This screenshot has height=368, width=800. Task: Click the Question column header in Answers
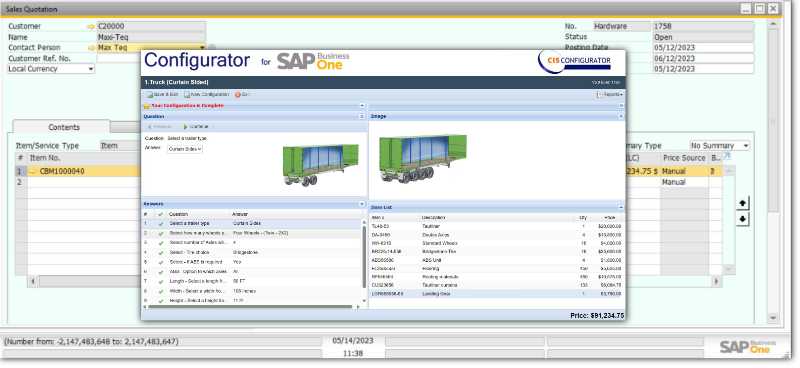[179, 214]
